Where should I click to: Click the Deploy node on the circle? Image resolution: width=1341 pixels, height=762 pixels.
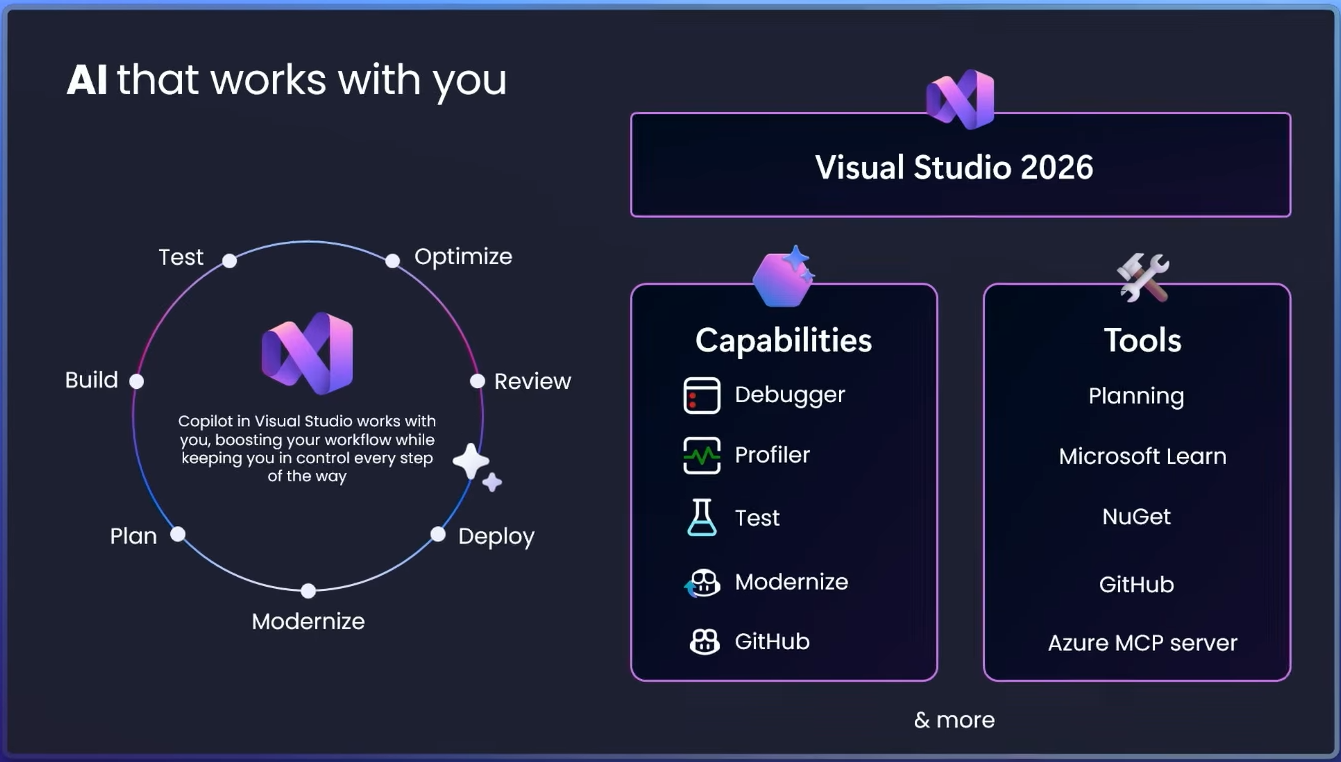tap(438, 535)
